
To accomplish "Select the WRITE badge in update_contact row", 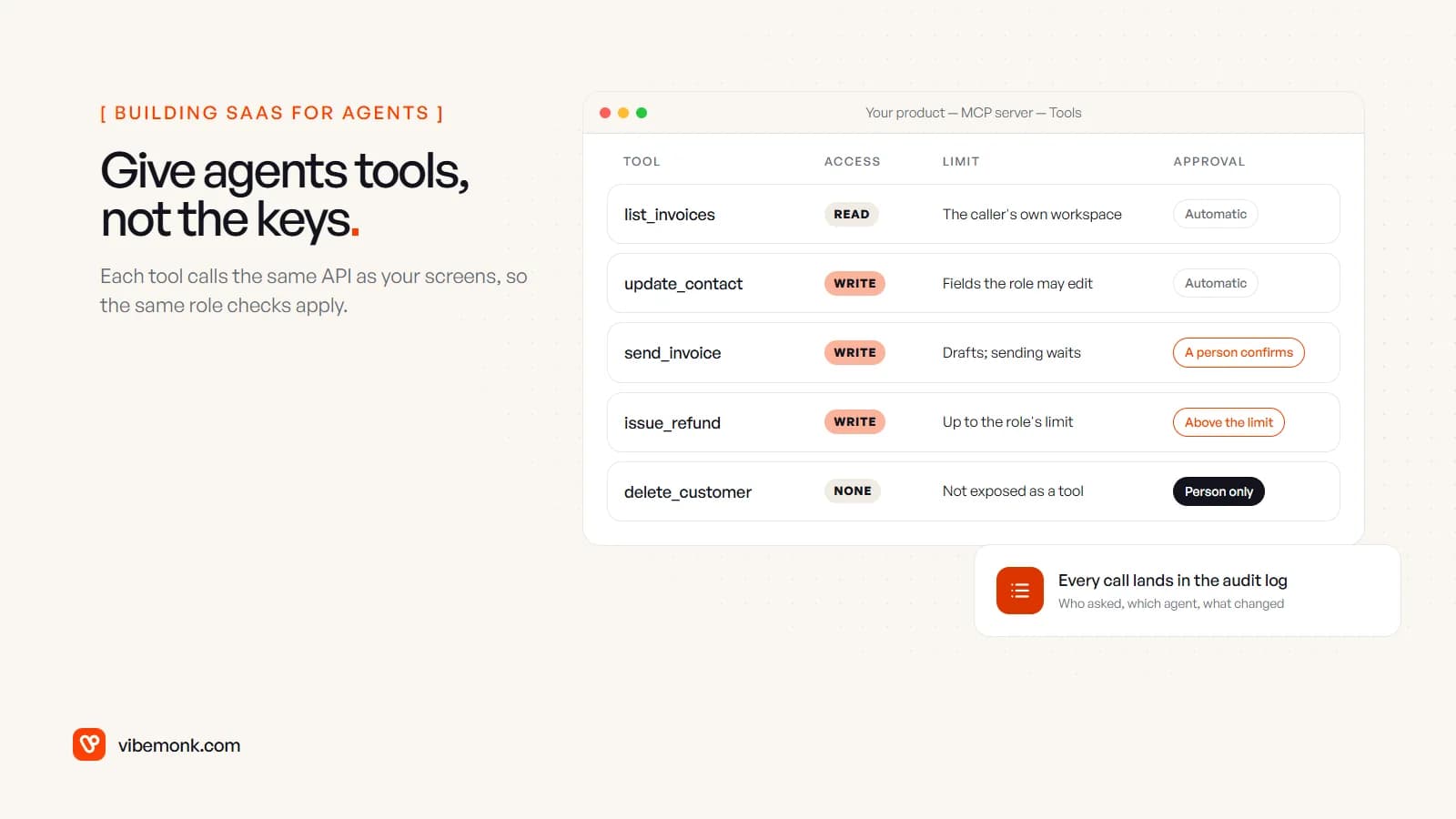I will tap(854, 283).
